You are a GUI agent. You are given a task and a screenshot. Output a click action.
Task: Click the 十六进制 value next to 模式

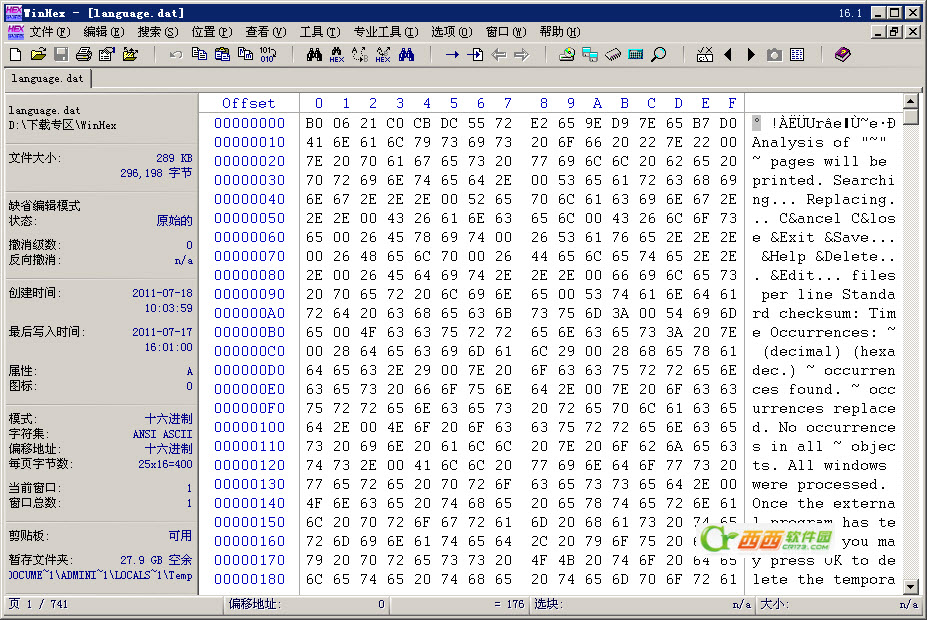click(x=168, y=418)
